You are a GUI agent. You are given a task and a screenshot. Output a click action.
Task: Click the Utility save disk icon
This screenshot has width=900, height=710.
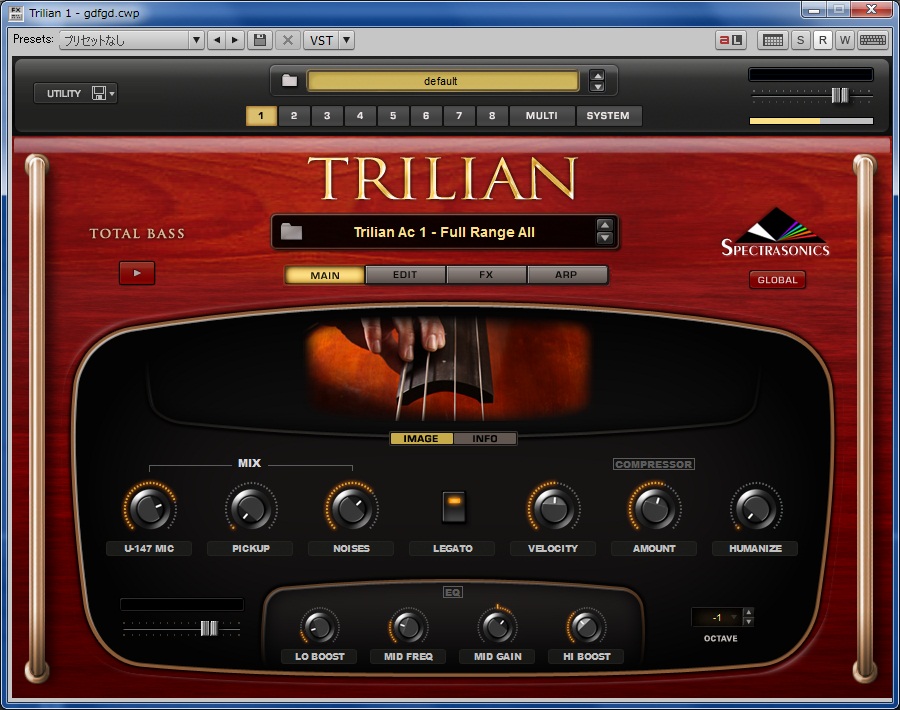pos(99,93)
